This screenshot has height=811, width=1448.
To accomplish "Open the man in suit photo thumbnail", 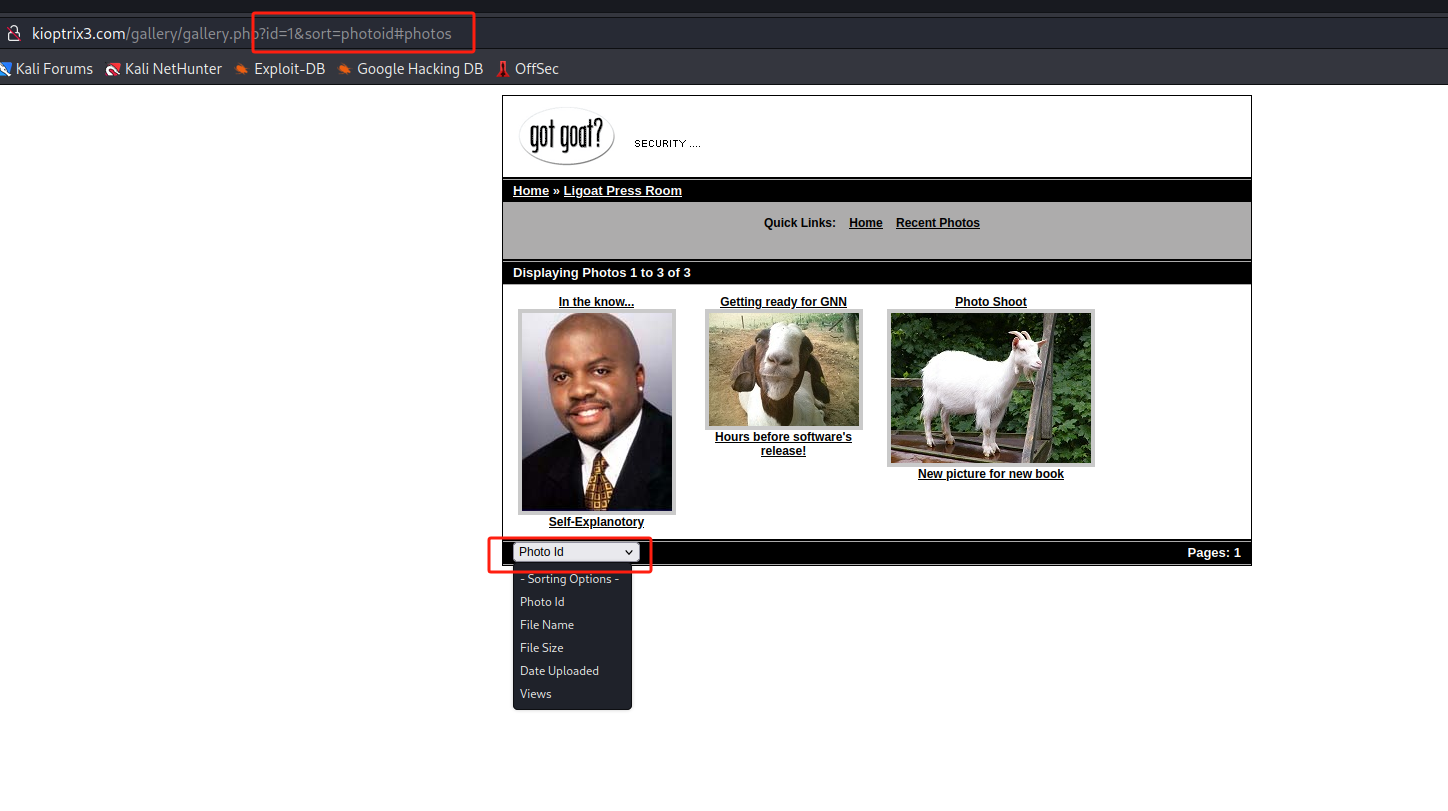I will point(597,412).
